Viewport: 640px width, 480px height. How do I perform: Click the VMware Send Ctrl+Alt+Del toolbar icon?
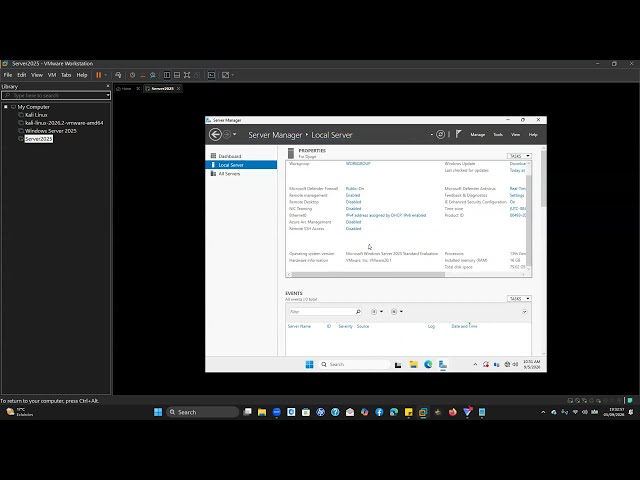pos(118,75)
